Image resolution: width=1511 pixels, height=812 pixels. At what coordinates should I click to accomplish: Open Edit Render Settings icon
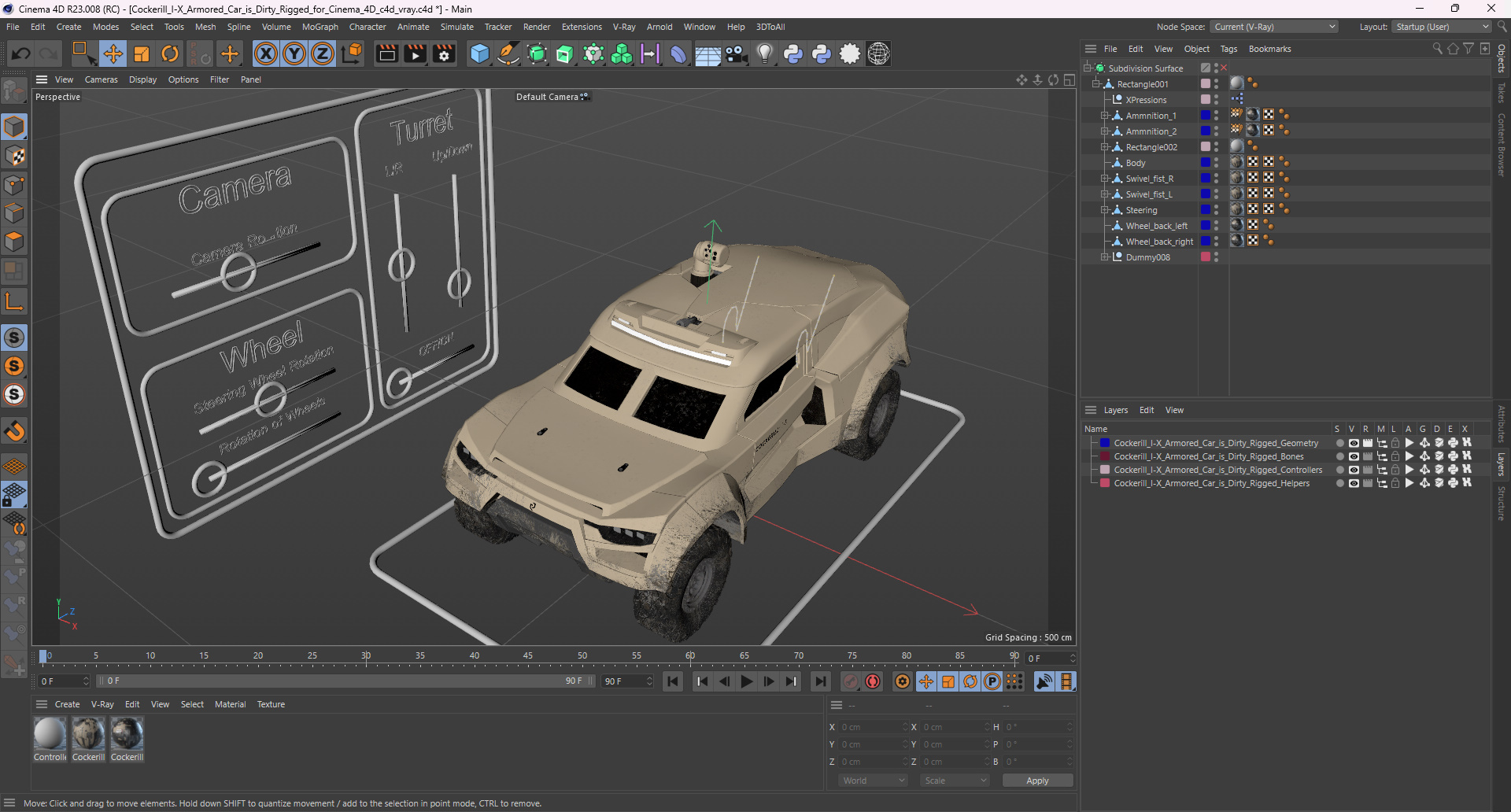[x=445, y=54]
